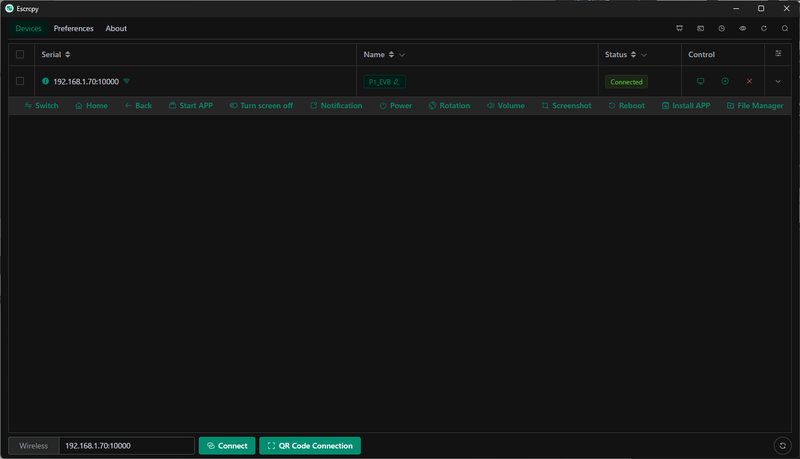Click Turn screen off

click(x=261, y=106)
